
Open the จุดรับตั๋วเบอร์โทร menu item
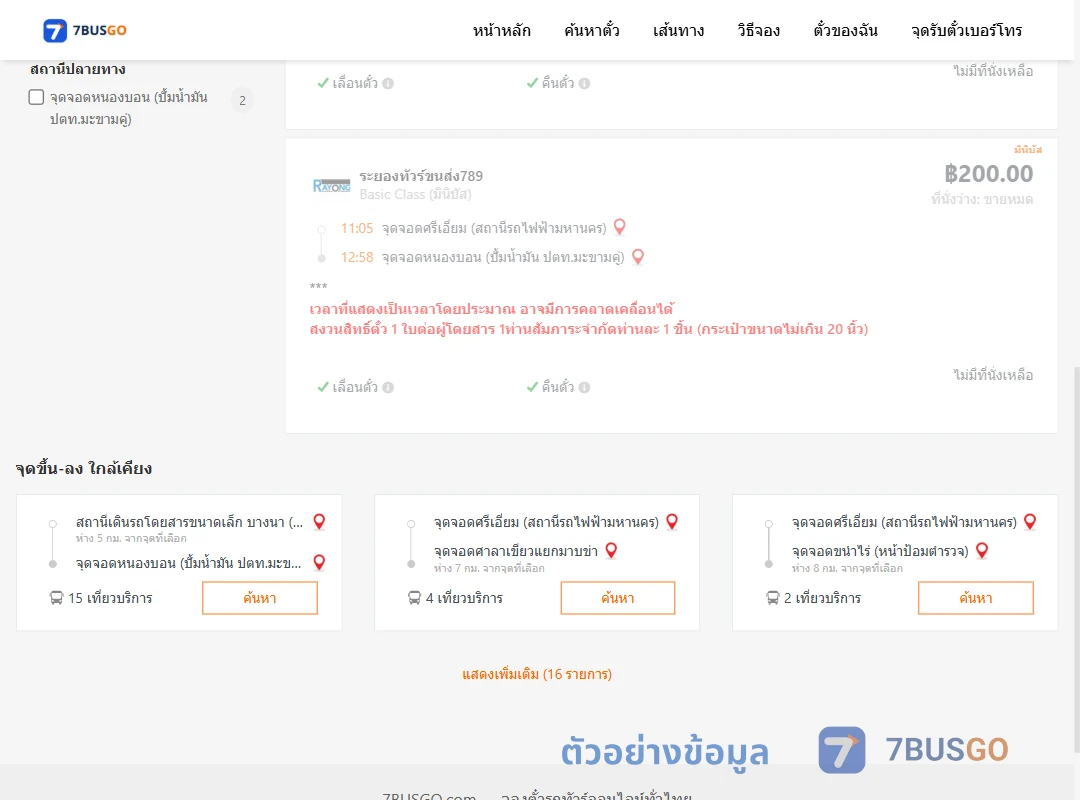(966, 30)
